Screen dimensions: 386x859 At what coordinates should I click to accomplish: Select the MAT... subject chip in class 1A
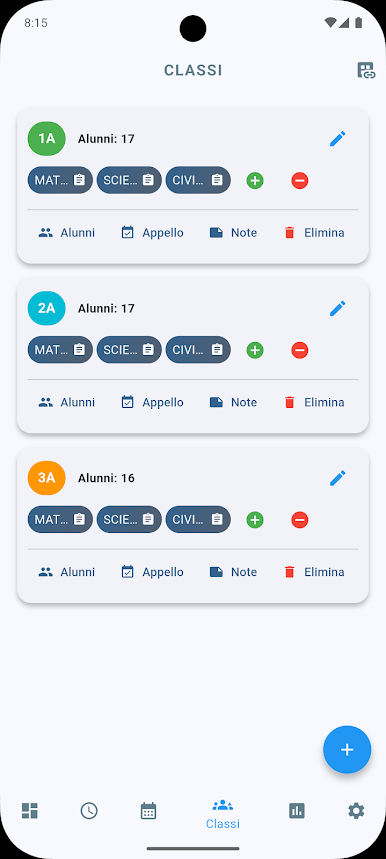click(60, 180)
